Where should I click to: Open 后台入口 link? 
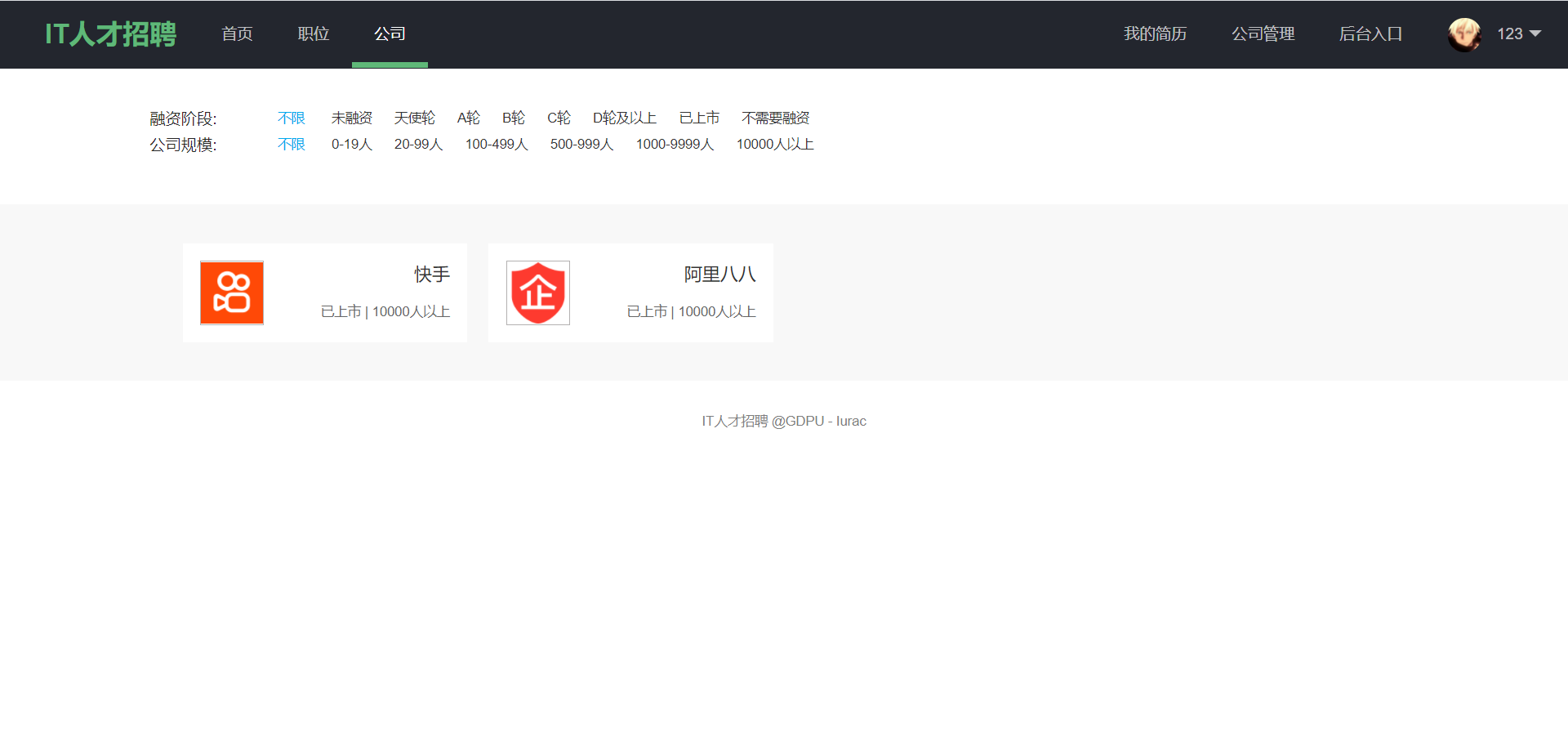(x=1371, y=33)
